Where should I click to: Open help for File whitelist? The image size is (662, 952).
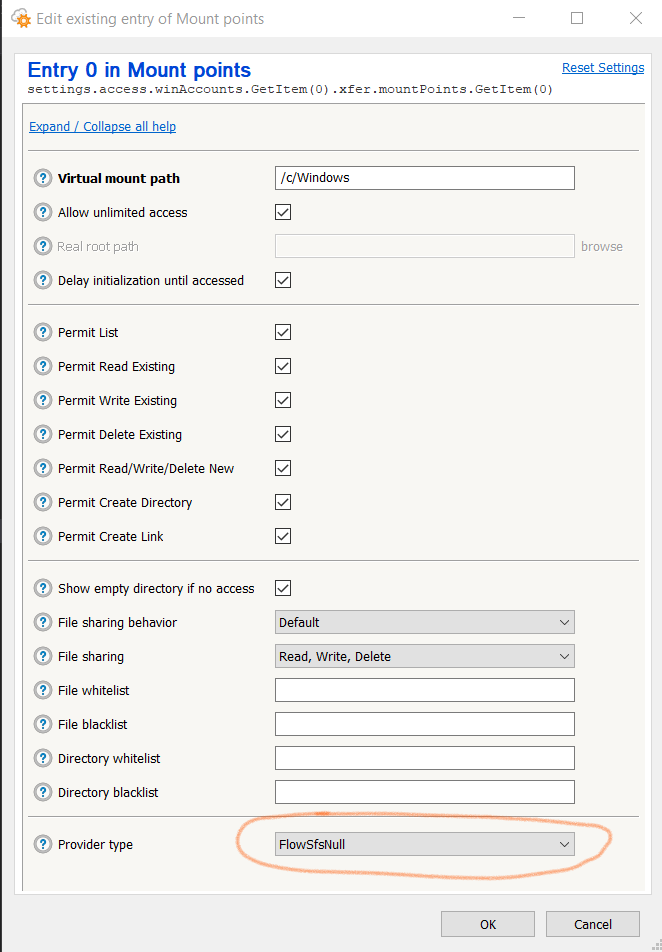(x=43, y=690)
